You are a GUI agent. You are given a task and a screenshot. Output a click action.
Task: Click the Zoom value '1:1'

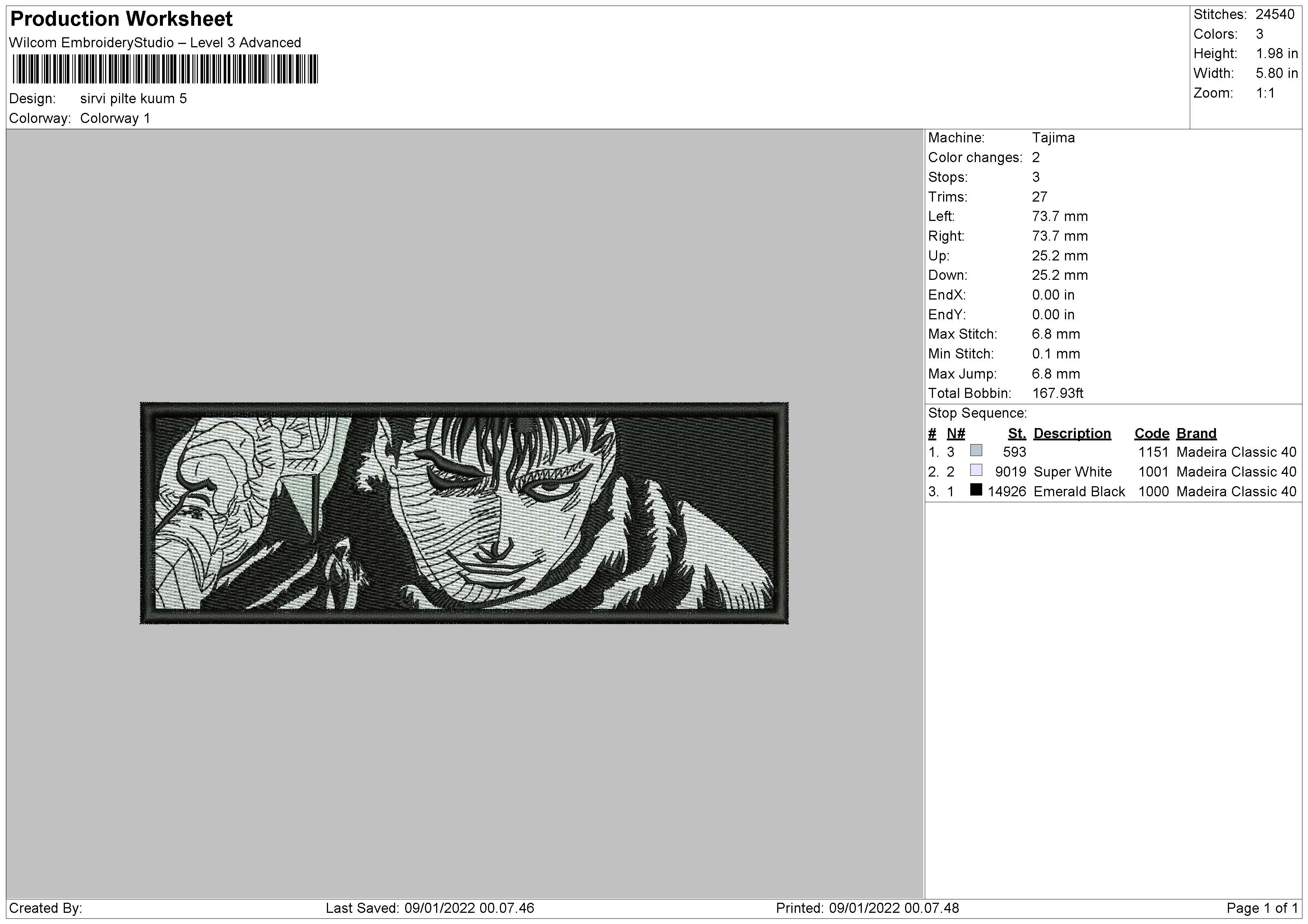(1265, 93)
